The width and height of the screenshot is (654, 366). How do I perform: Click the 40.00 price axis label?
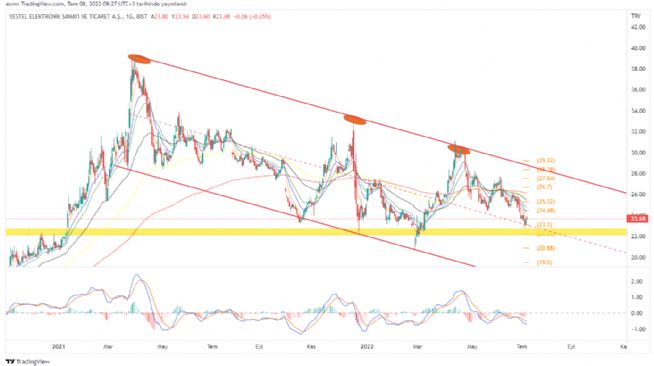click(x=639, y=48)
